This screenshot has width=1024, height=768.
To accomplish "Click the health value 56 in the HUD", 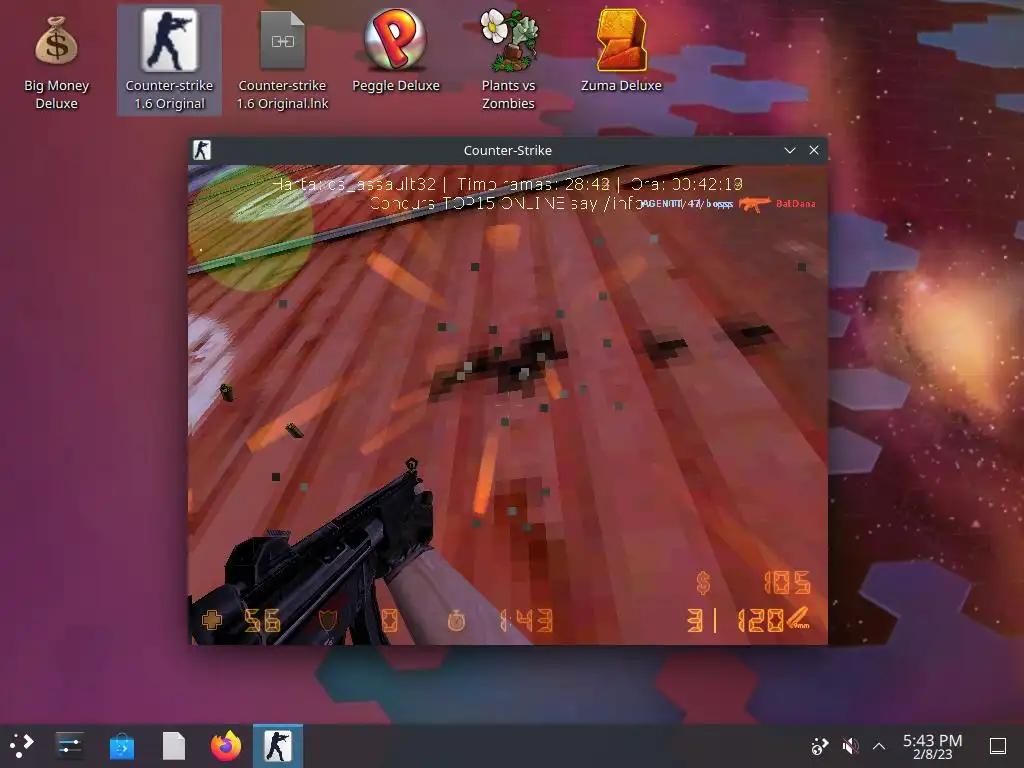I will point(262,620).
